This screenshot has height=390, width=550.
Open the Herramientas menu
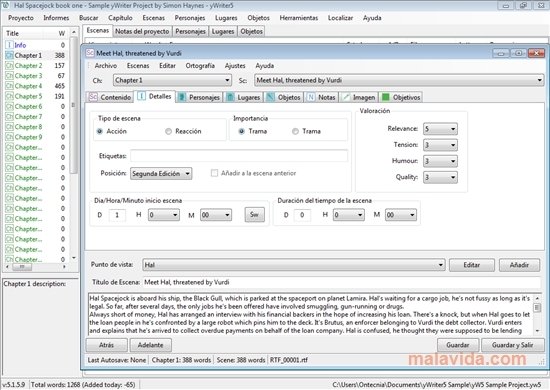[299, 18]
